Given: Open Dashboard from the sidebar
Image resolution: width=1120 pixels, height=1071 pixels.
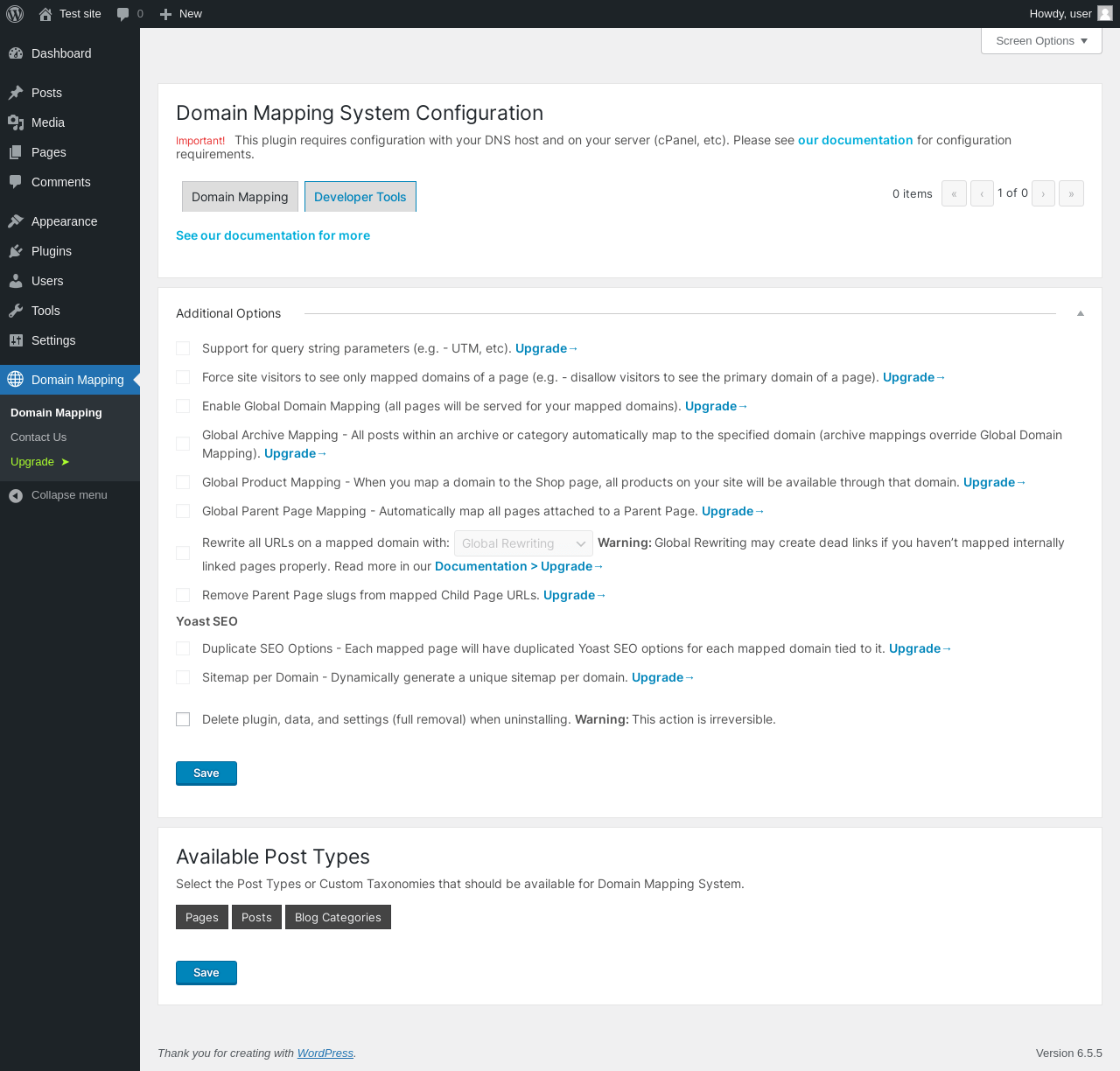Looking at the screenshot, I should click(60, 53).
